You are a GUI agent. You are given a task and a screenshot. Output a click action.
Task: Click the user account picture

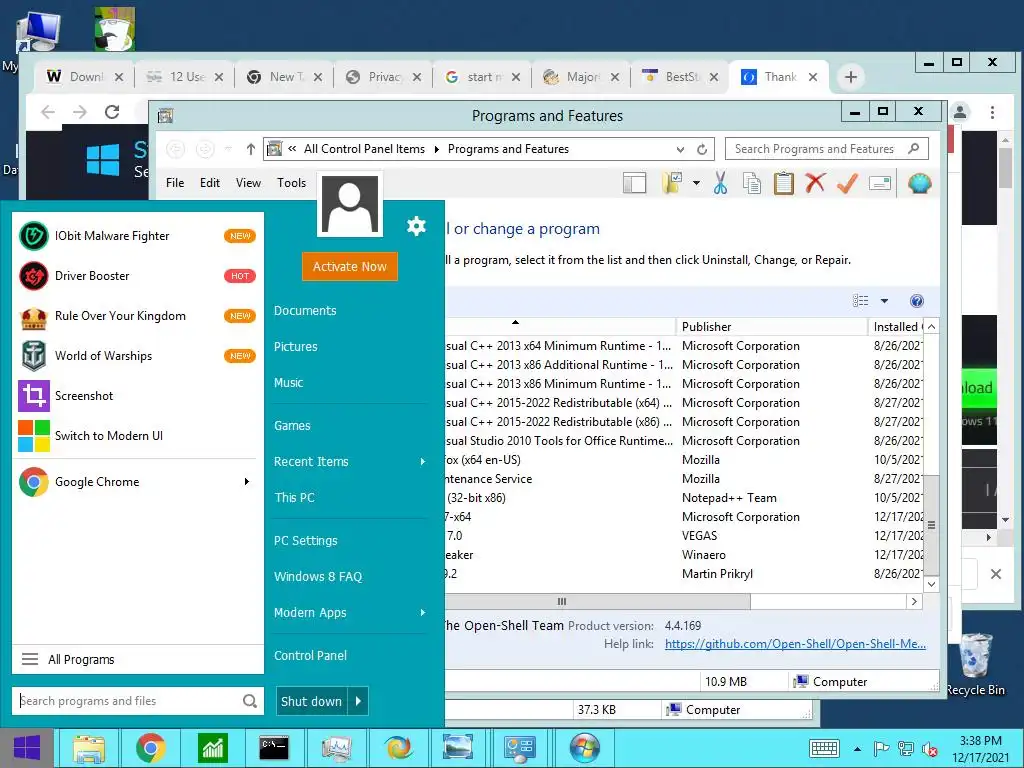(x=350, y=205)
